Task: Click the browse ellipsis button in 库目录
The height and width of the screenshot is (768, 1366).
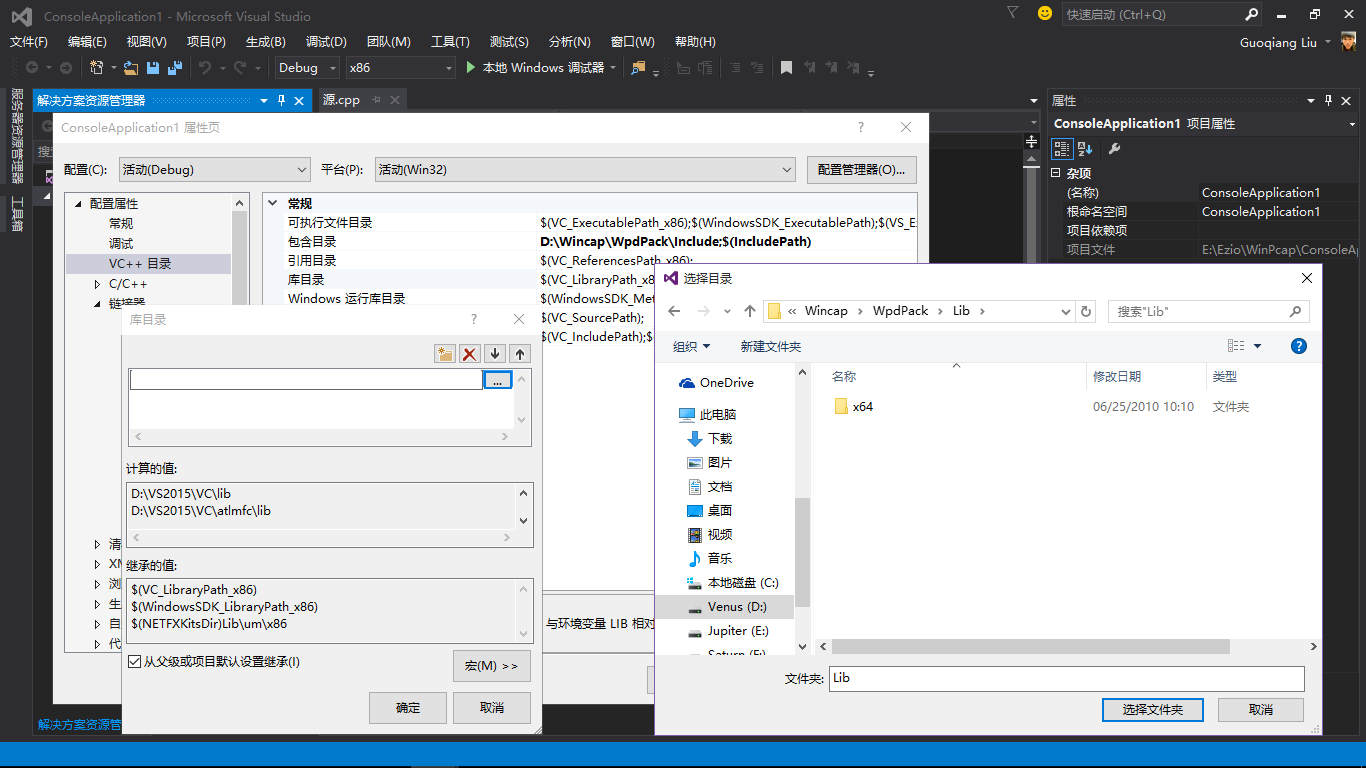Action: click(x=498, y=380)
